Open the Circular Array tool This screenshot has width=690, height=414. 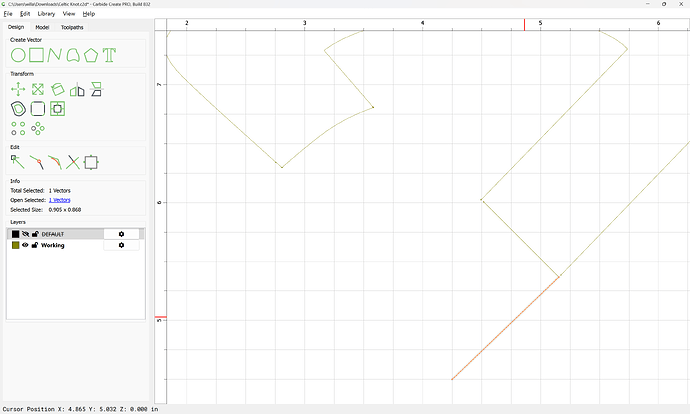37,128
